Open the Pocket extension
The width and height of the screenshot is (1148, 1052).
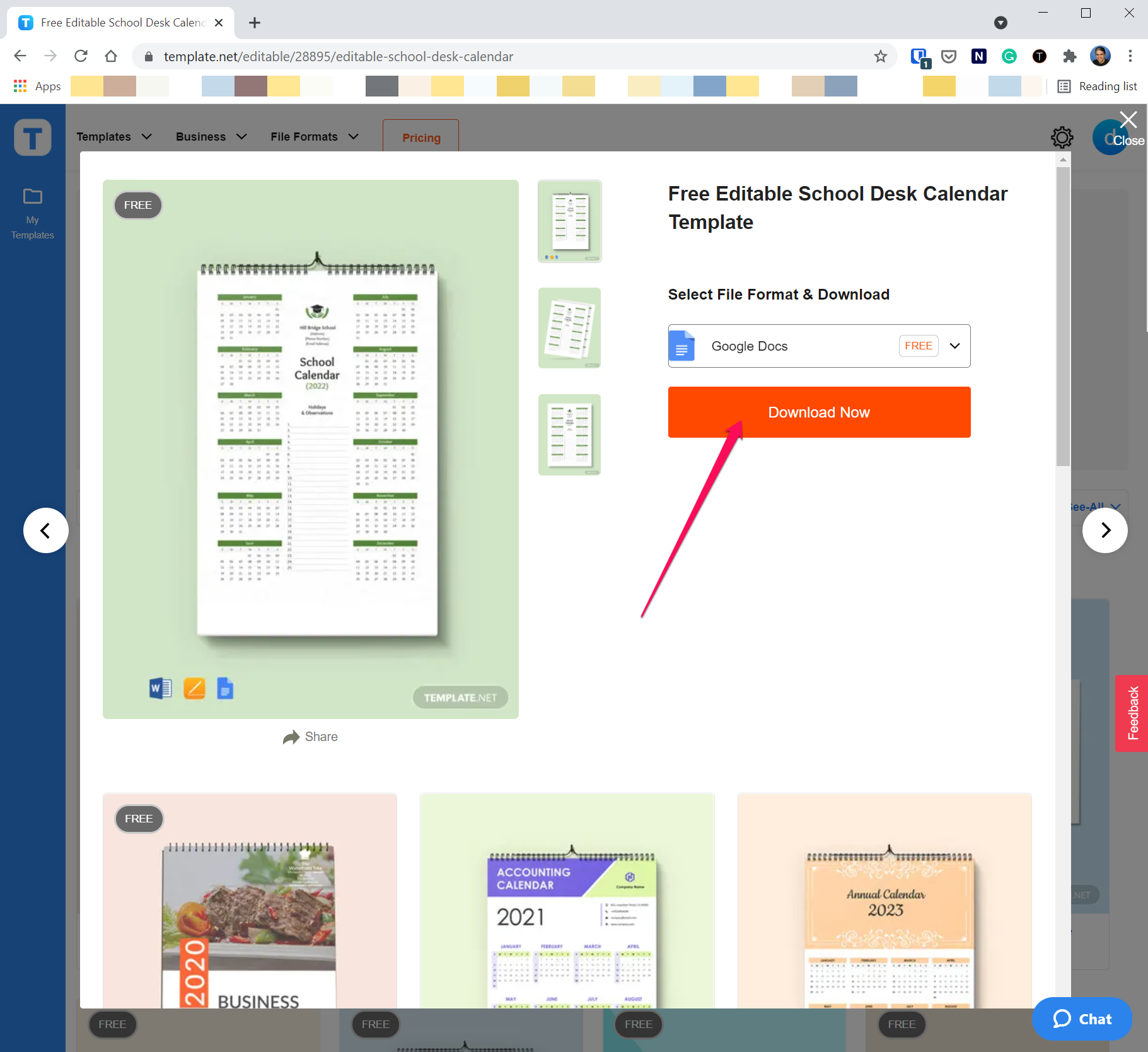pos(949,56)
